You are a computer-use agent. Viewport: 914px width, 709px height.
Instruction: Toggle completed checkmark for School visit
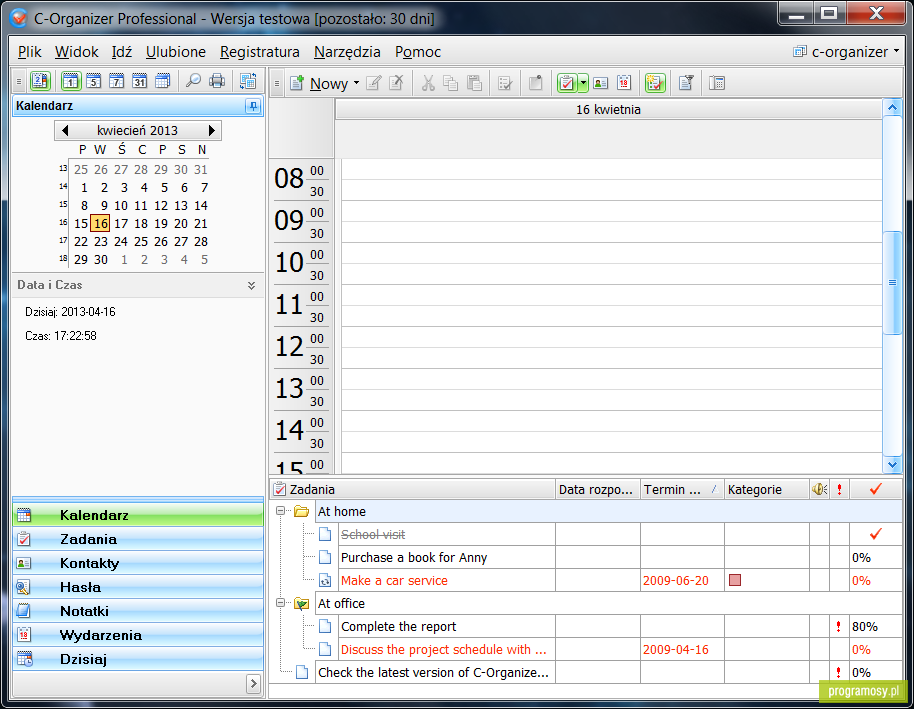875,534
